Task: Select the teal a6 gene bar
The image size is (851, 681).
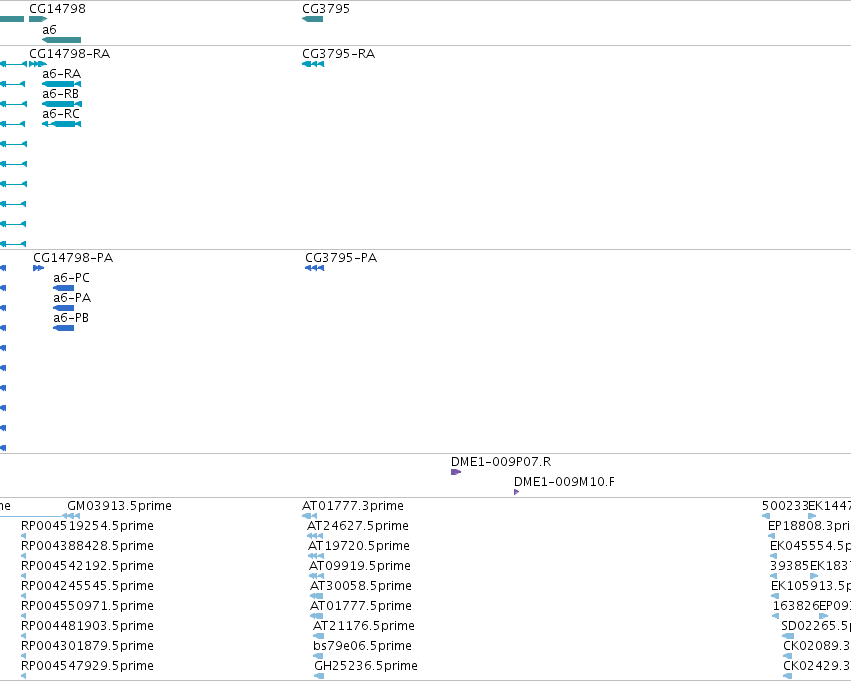Action: pos(61,40)
